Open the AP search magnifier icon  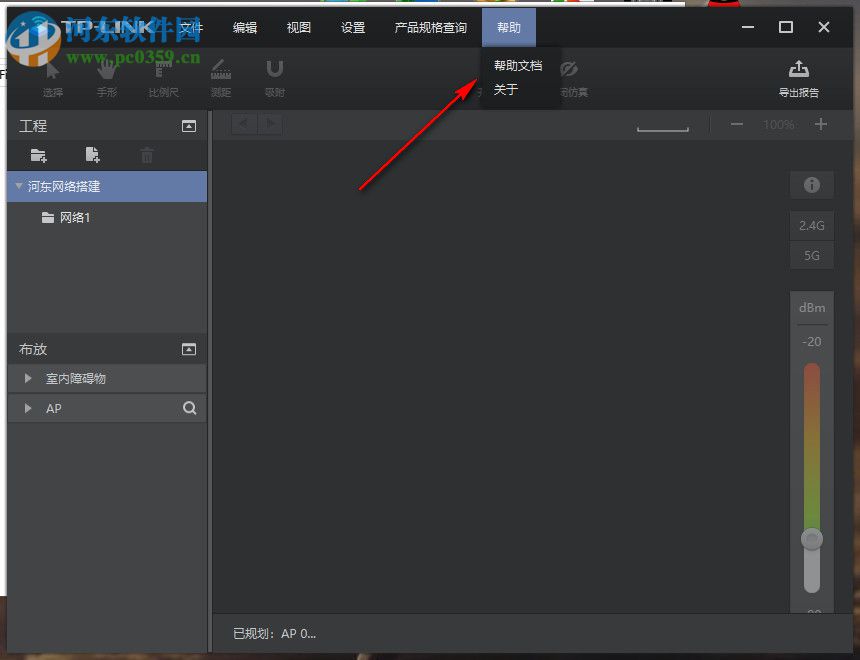tap(189, 408)
